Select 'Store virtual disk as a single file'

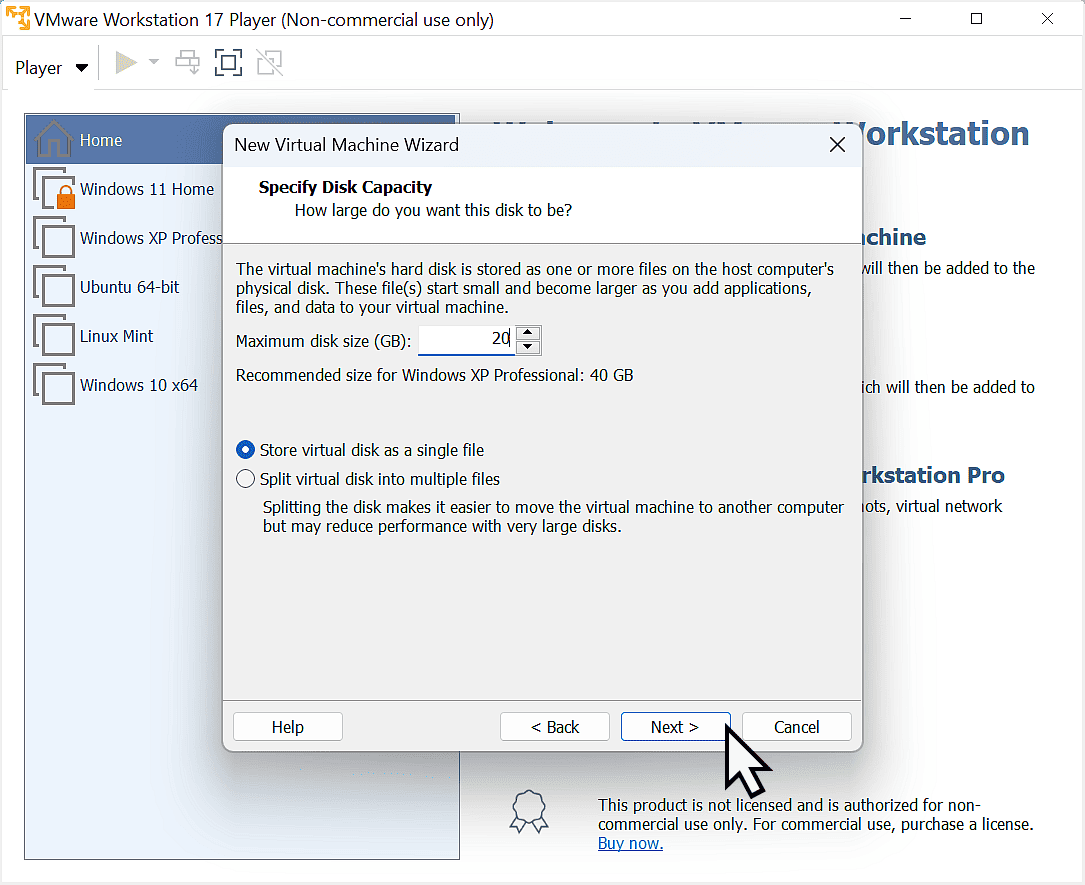pyautogui.click(x=245, y=450)
